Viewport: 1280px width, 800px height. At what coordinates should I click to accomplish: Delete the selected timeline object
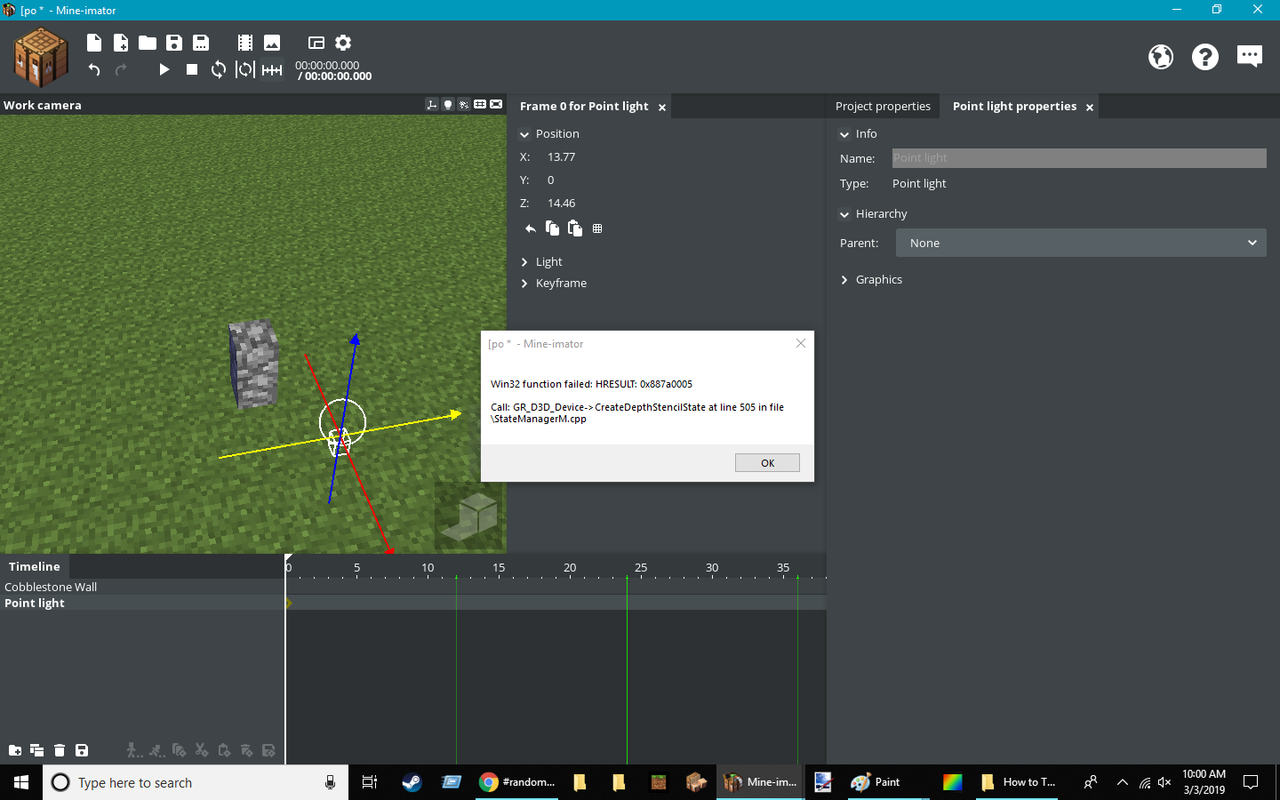pos(59,750)
